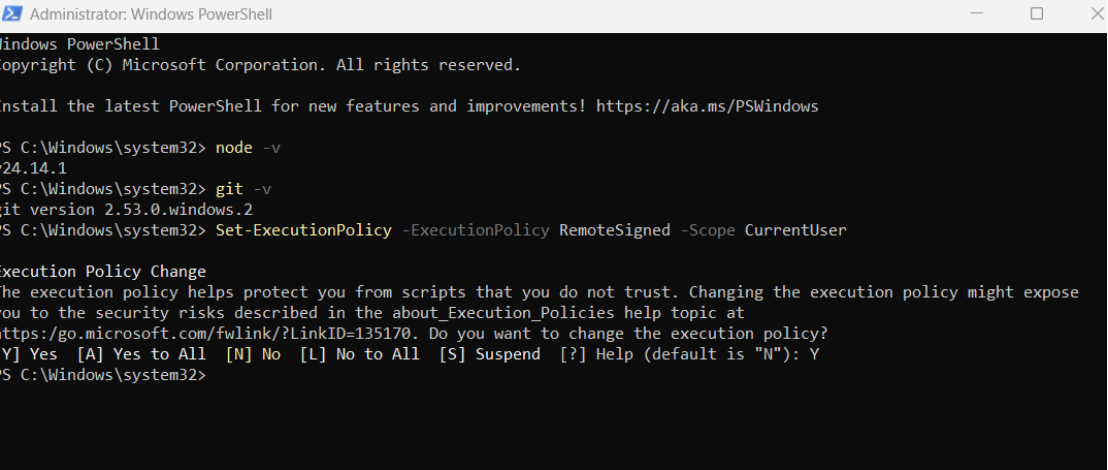Maximize the PowerShell window
Image resolution: width=1108 pixels, height=470 pixels.
tap(1036, 14)
